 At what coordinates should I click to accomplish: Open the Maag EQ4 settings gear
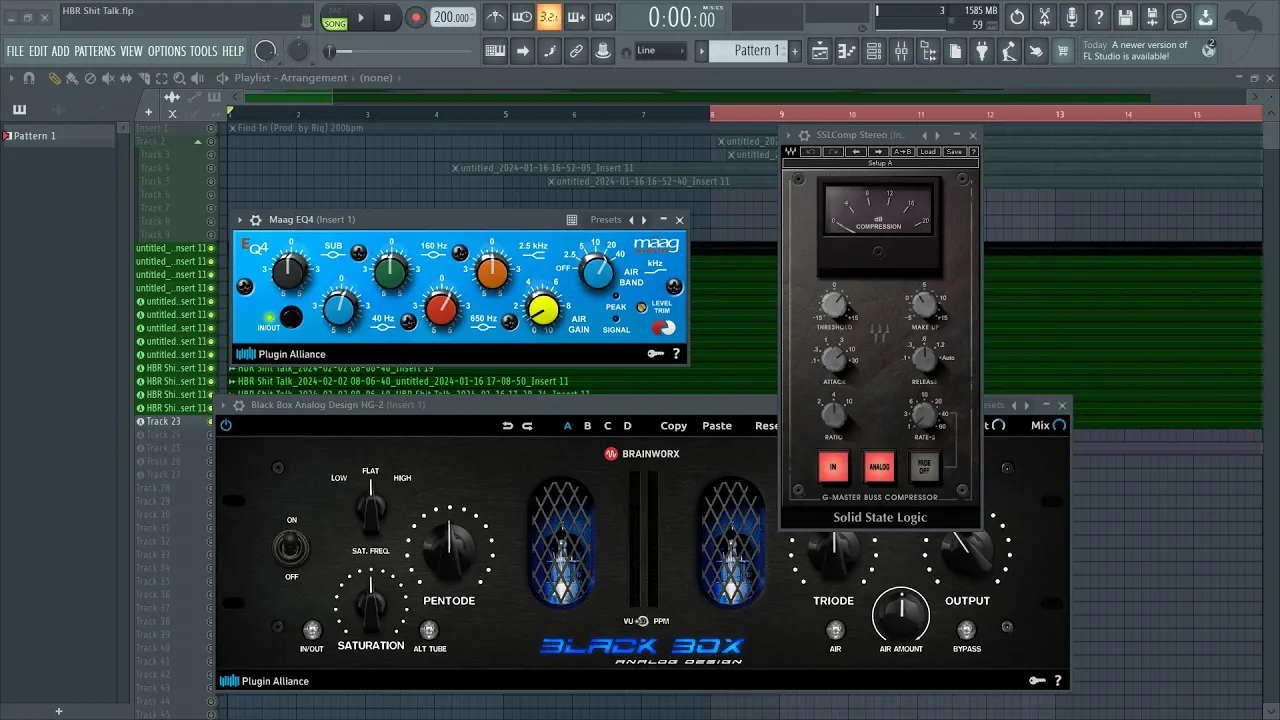click(x=255, y=220)
